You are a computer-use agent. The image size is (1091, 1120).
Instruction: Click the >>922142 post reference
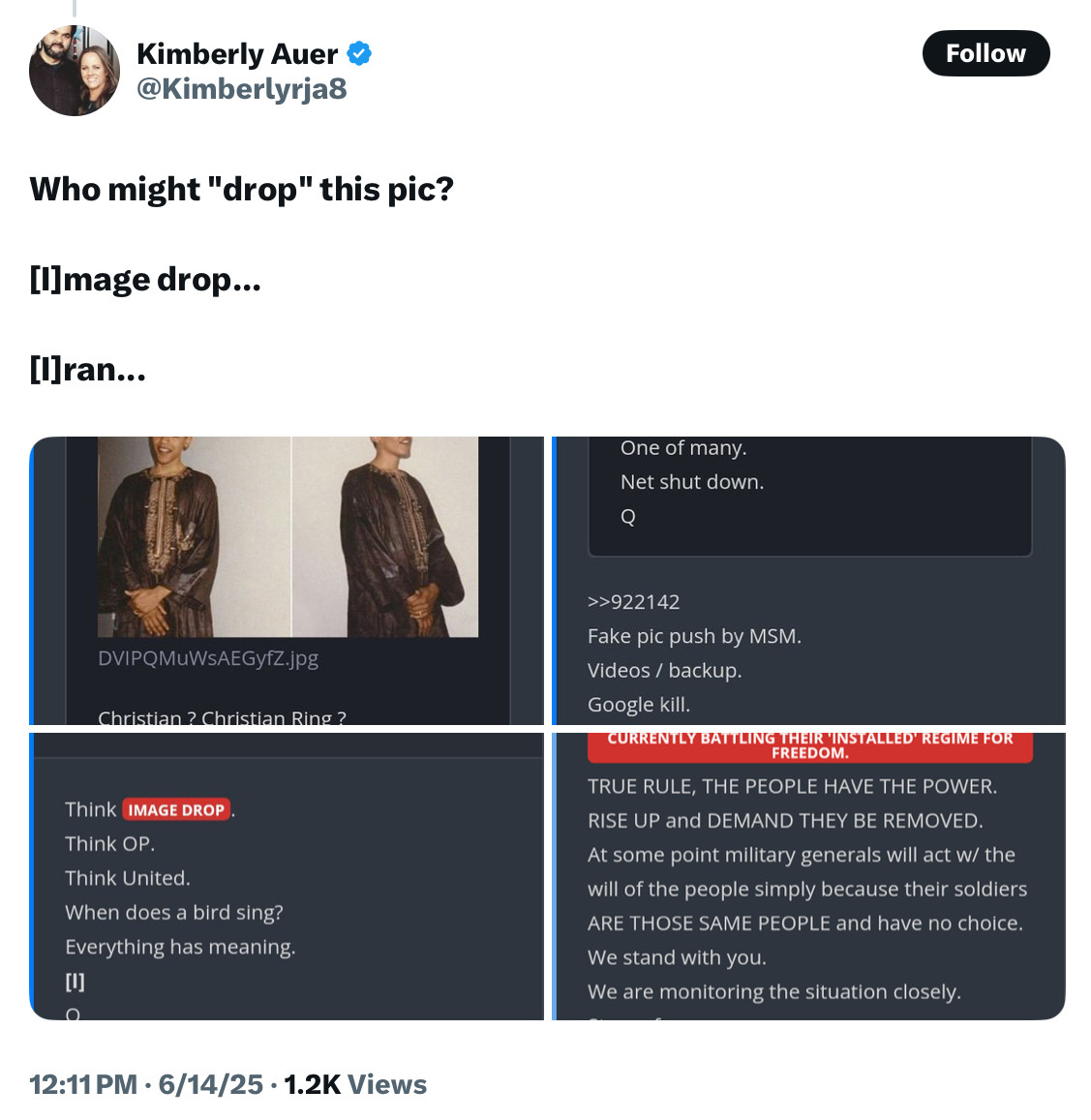pos(633,602)
